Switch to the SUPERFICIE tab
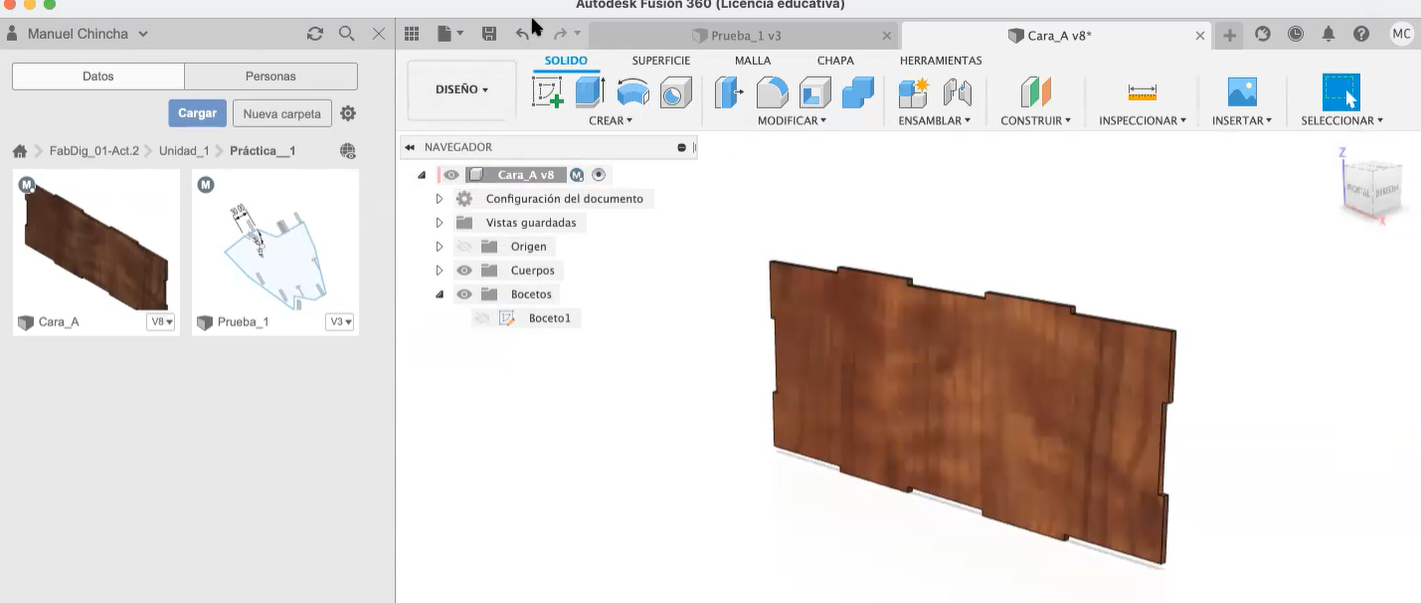Image resolution: width=1421 pixels, height=603 pixels. [x=660, y=60]
